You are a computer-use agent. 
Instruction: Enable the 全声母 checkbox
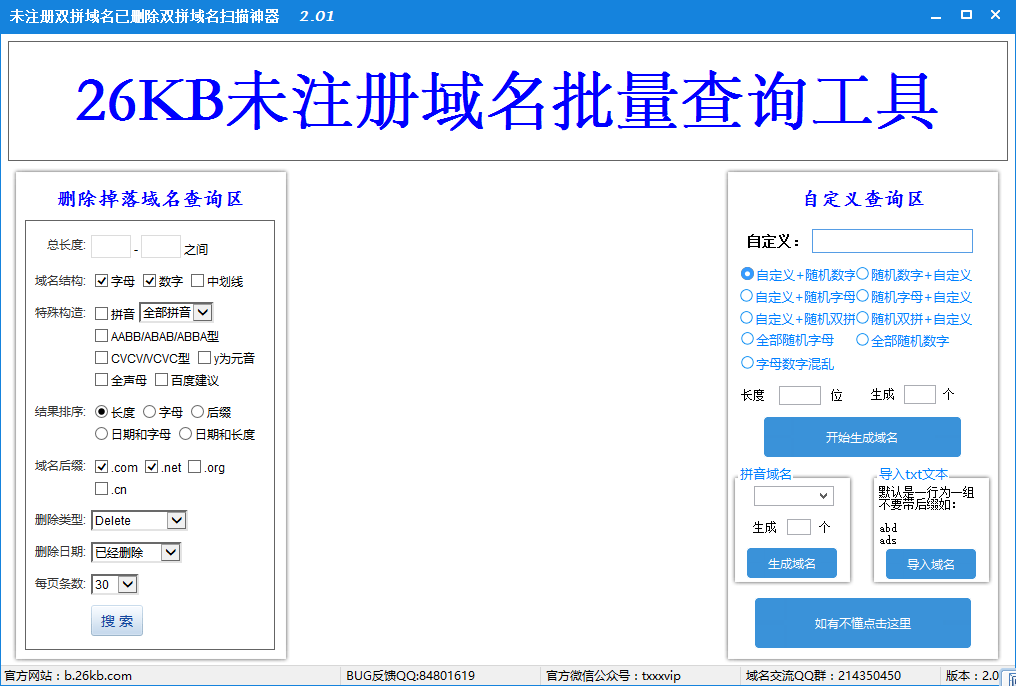(101, 380)
